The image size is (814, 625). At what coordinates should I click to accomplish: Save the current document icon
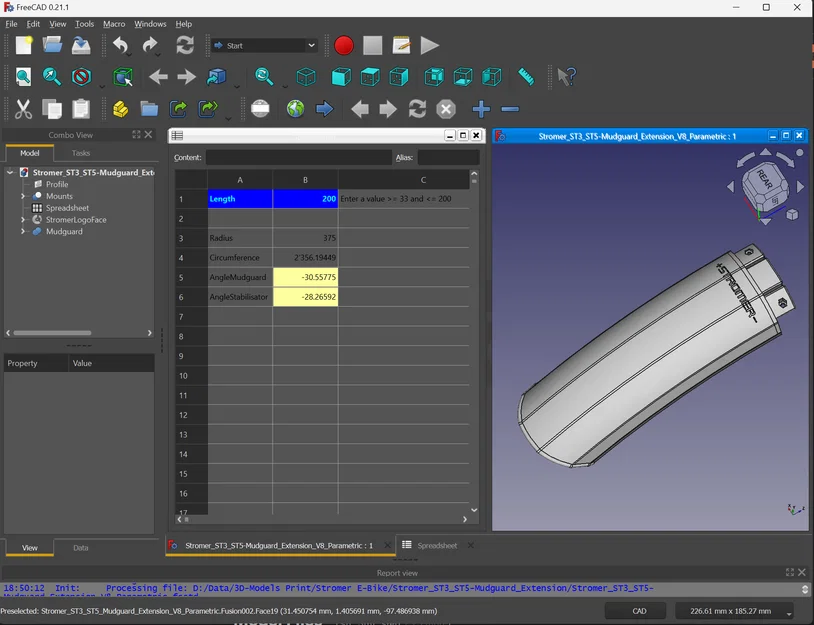(81, 46)
